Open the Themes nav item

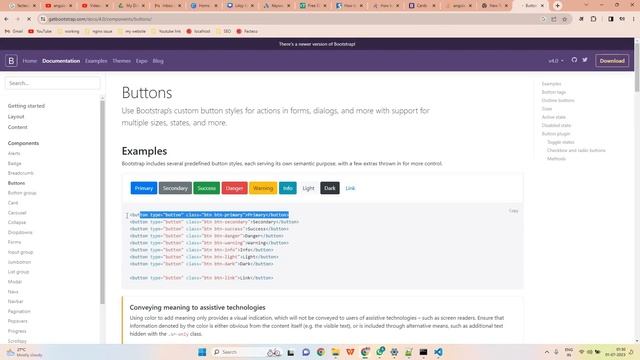(x=122, y=61)
